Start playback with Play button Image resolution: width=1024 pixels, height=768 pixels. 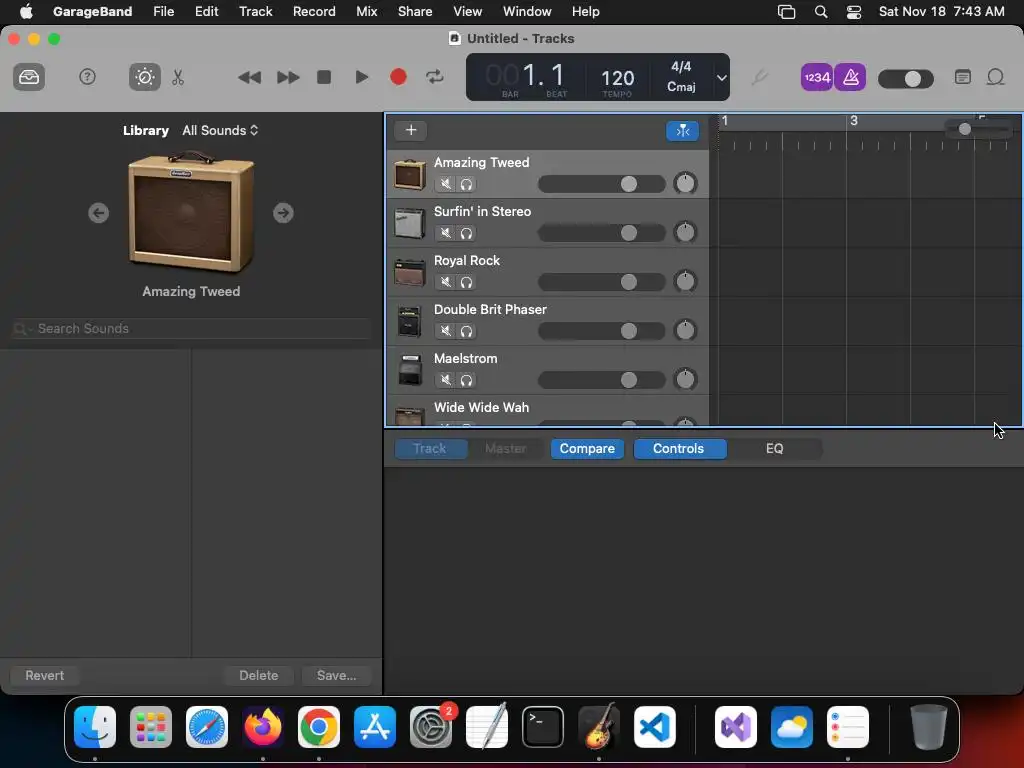361,78
